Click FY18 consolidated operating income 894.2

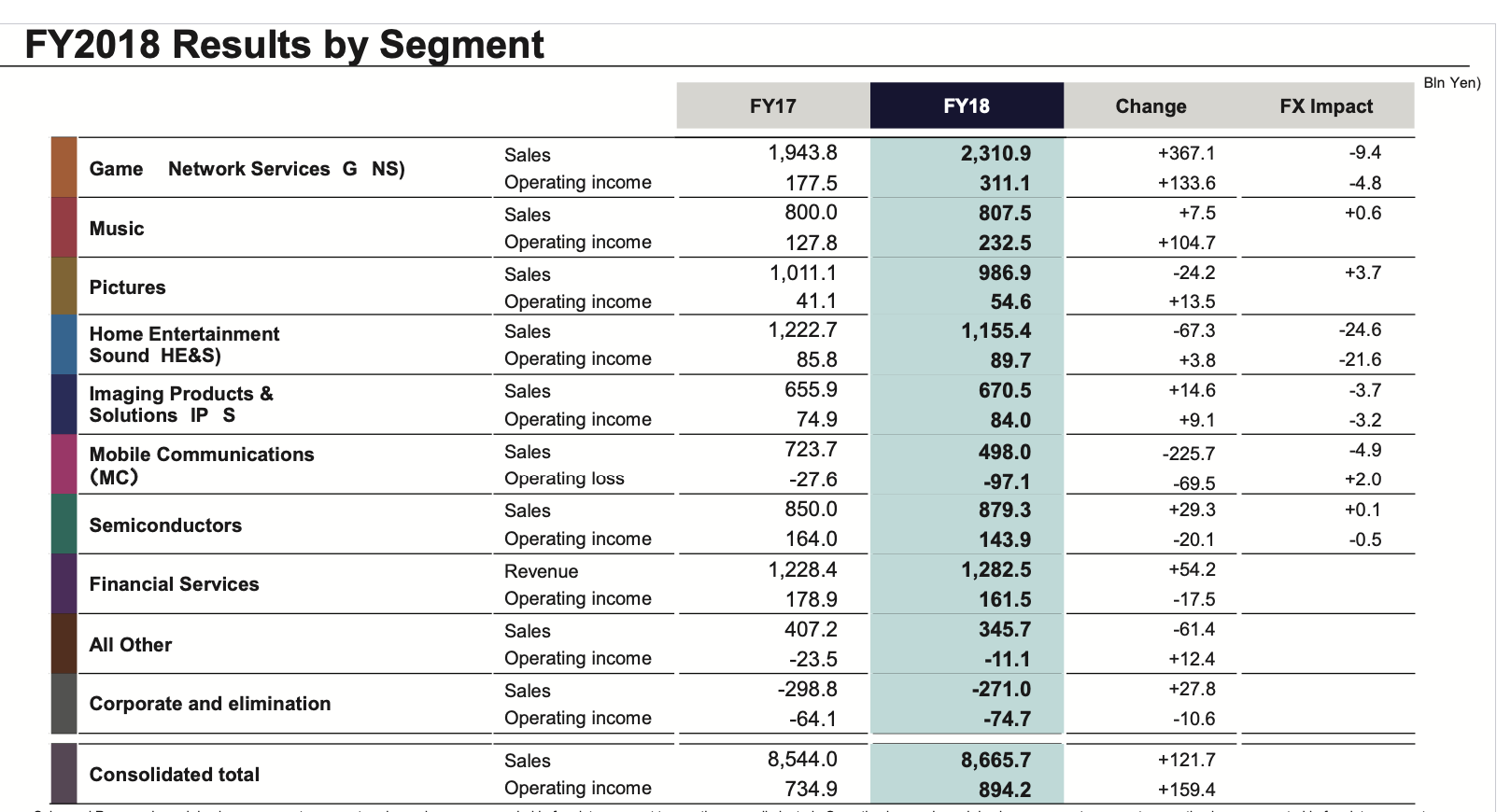tap(1005, 790)
